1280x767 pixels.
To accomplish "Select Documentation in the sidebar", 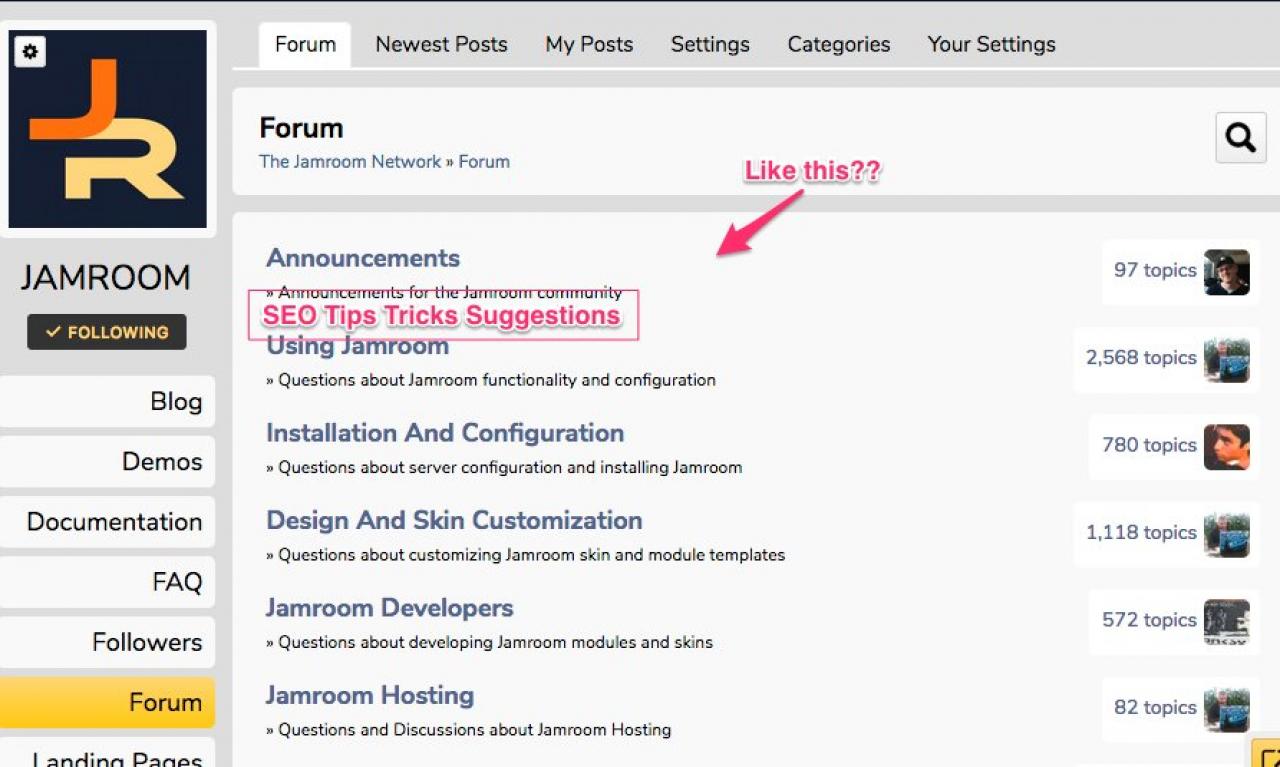I will (114, 522).
